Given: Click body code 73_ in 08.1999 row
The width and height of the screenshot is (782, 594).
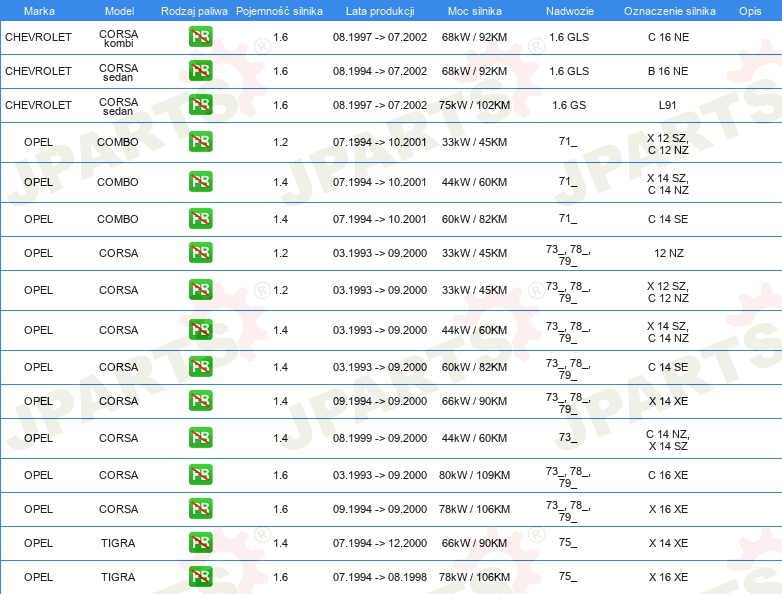Looking at the screenshot, I should point(568,437).
